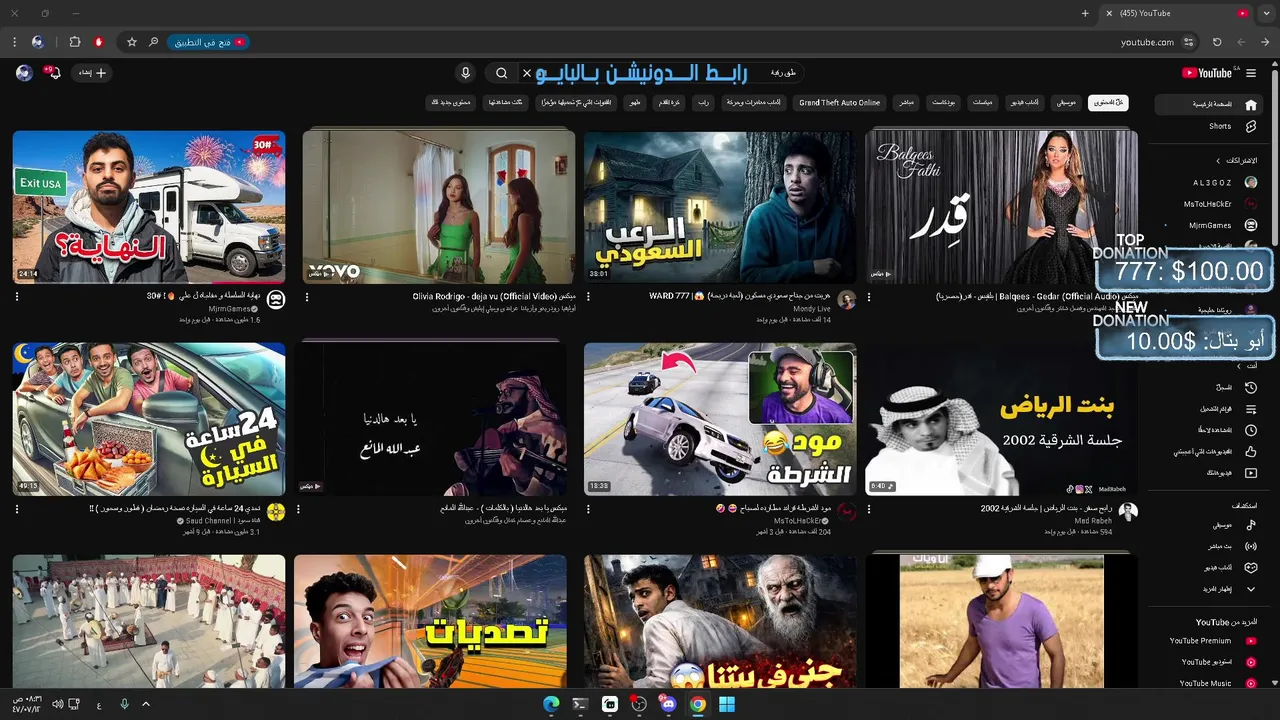
Task: Open more options for MjrmGames #30 video
Action: point(16,297)
